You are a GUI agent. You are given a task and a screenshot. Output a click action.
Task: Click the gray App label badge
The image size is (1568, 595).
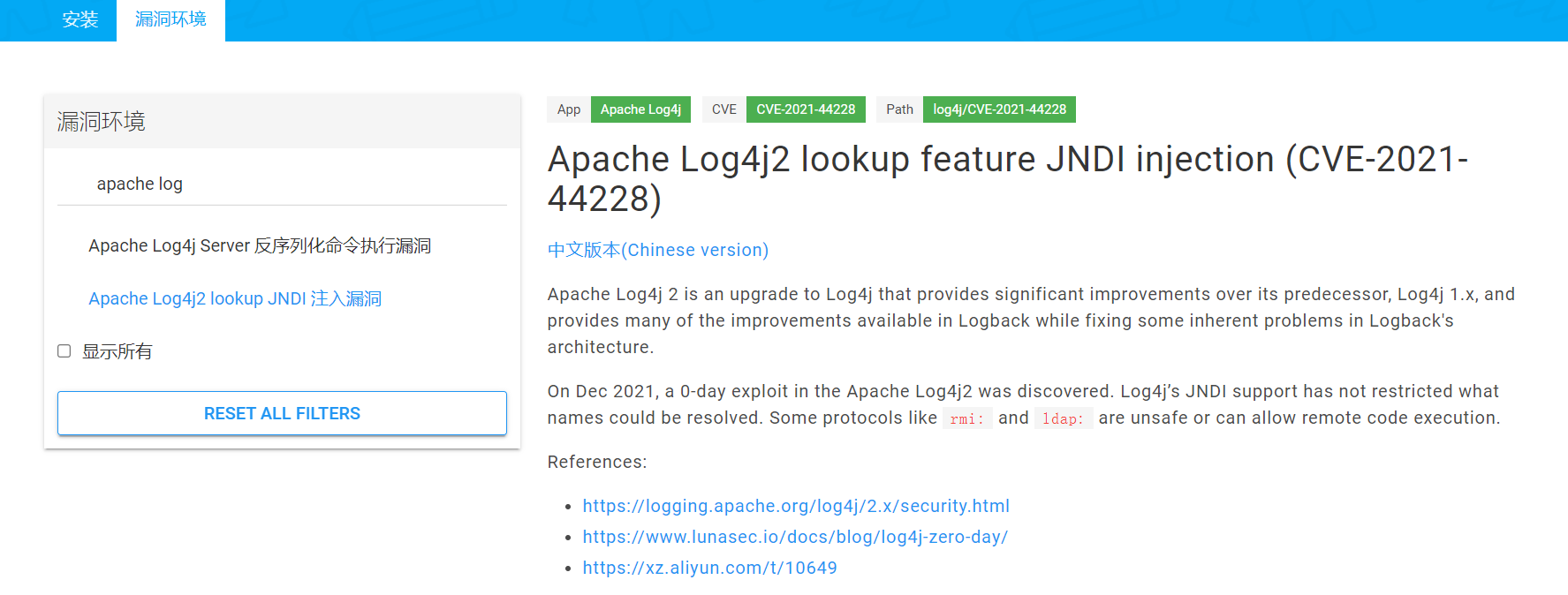[569, 109]
